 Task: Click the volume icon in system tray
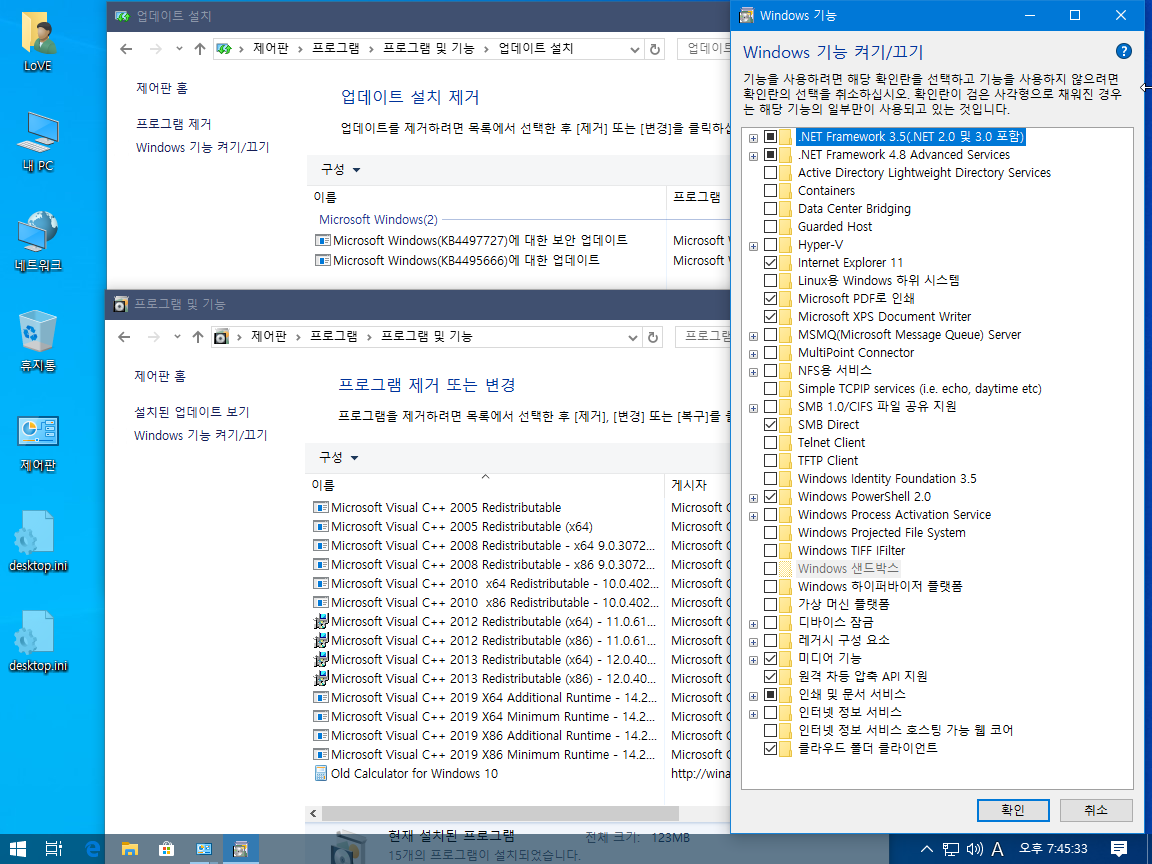[975, 849]
